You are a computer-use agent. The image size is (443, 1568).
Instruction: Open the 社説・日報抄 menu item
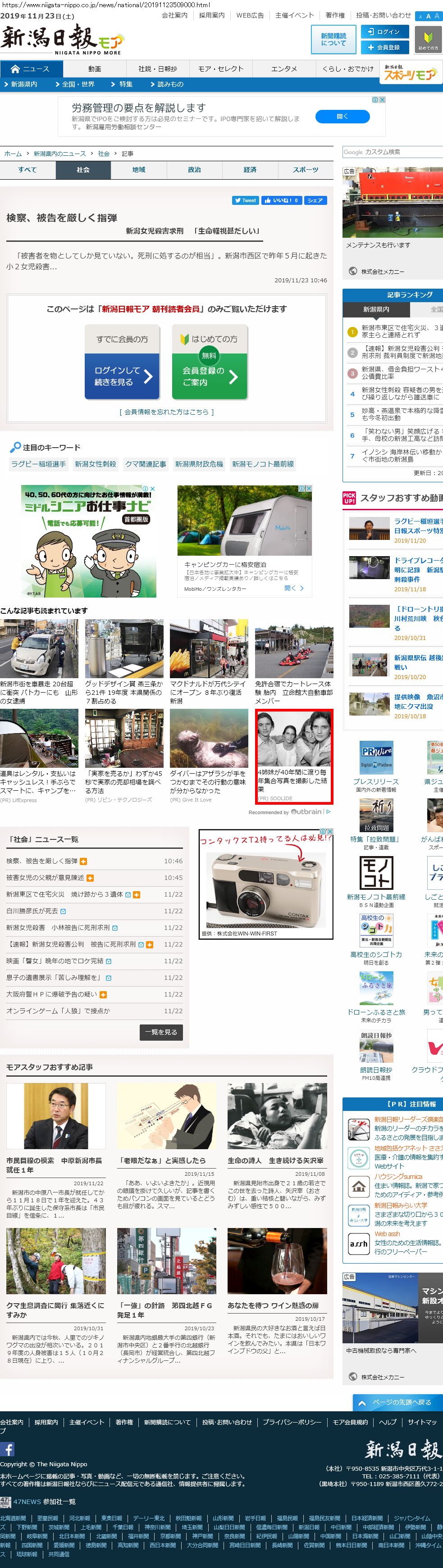pyautogui.click(x=157, y=69)
